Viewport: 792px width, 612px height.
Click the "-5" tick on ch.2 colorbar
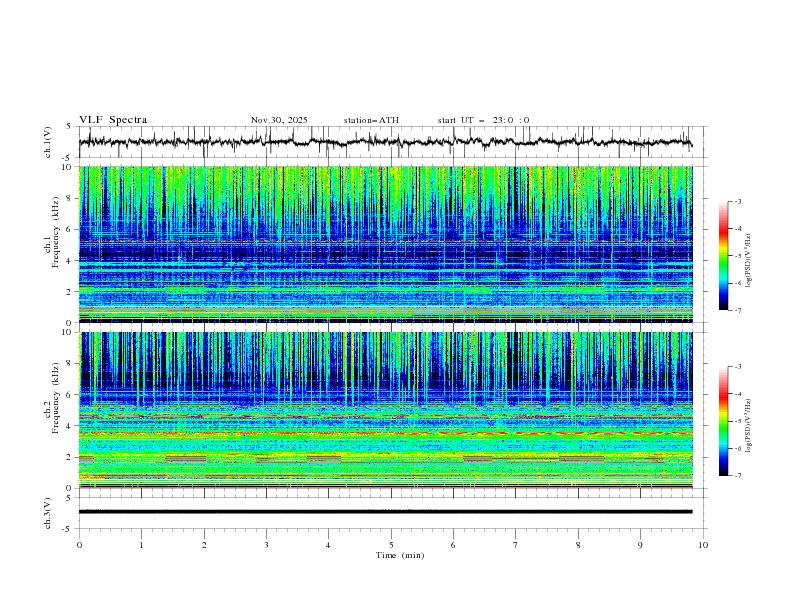(x=737, y=421)
